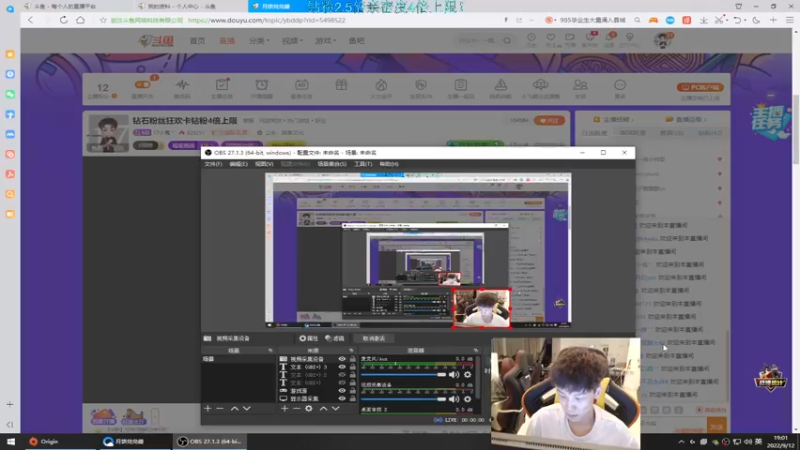Pop out the scenes dock panel
This screenshot has width=800, height=450.
(x=270, y=351)
